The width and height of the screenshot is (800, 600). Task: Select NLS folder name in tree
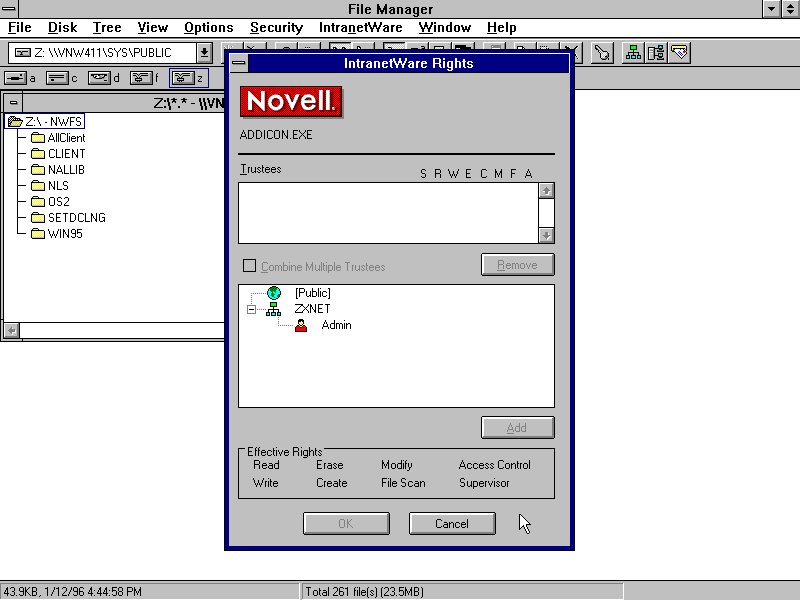[58, 186]
